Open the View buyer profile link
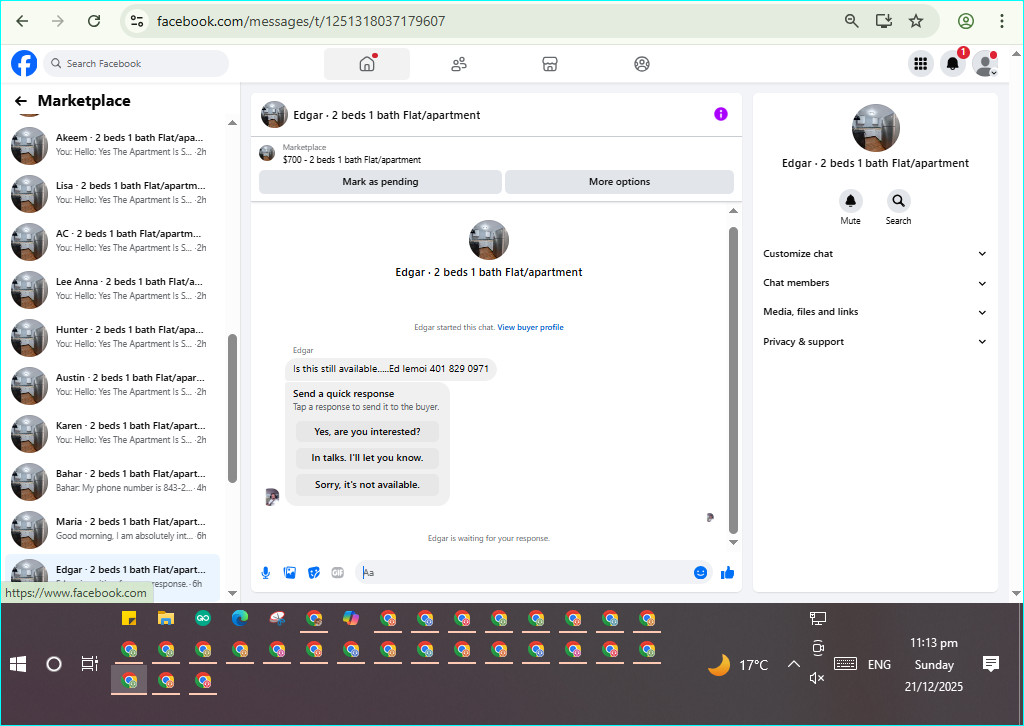The height and width of the screenshot is (726, 1024). 530,328
